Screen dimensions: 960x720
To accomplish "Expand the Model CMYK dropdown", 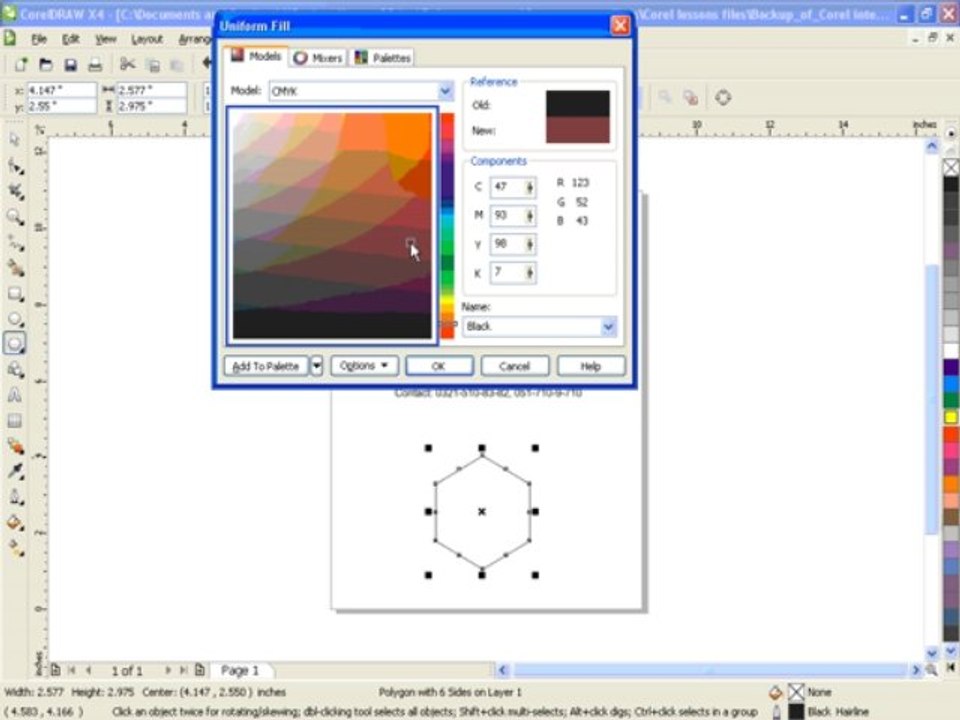I will 445,91.
